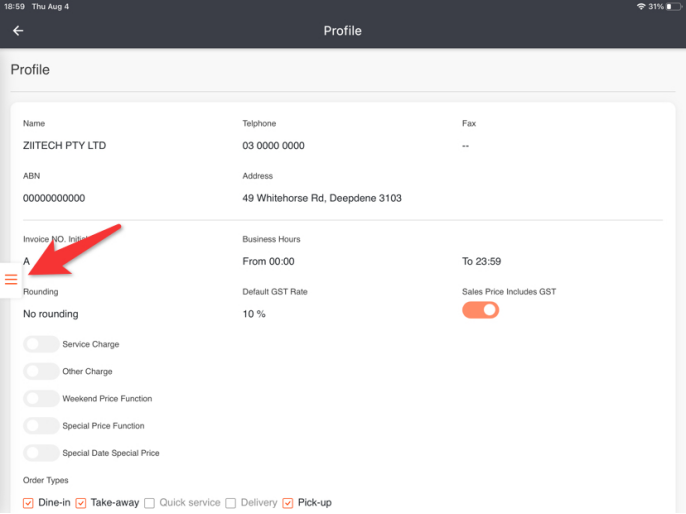686x514 pixels.
Task: Check the Quick service checkbox
Action: (150, 502)
